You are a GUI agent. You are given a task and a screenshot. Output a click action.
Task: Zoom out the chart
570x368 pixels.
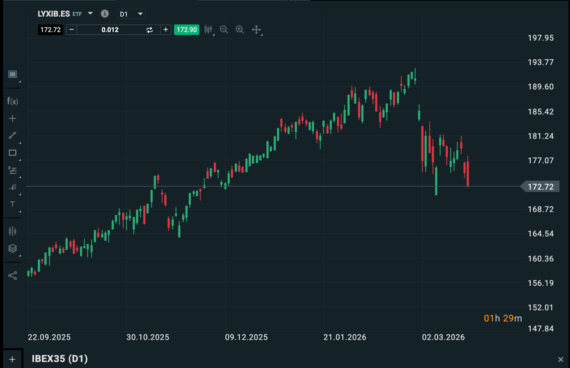[224, 29]
